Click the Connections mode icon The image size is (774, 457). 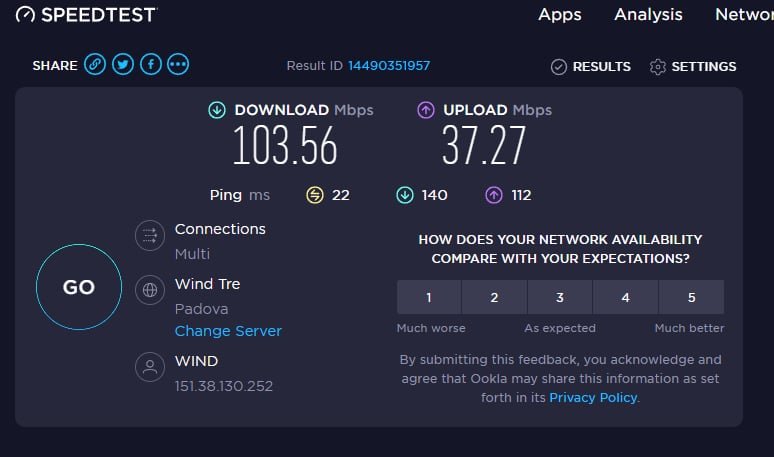click(x=150, y=235)
